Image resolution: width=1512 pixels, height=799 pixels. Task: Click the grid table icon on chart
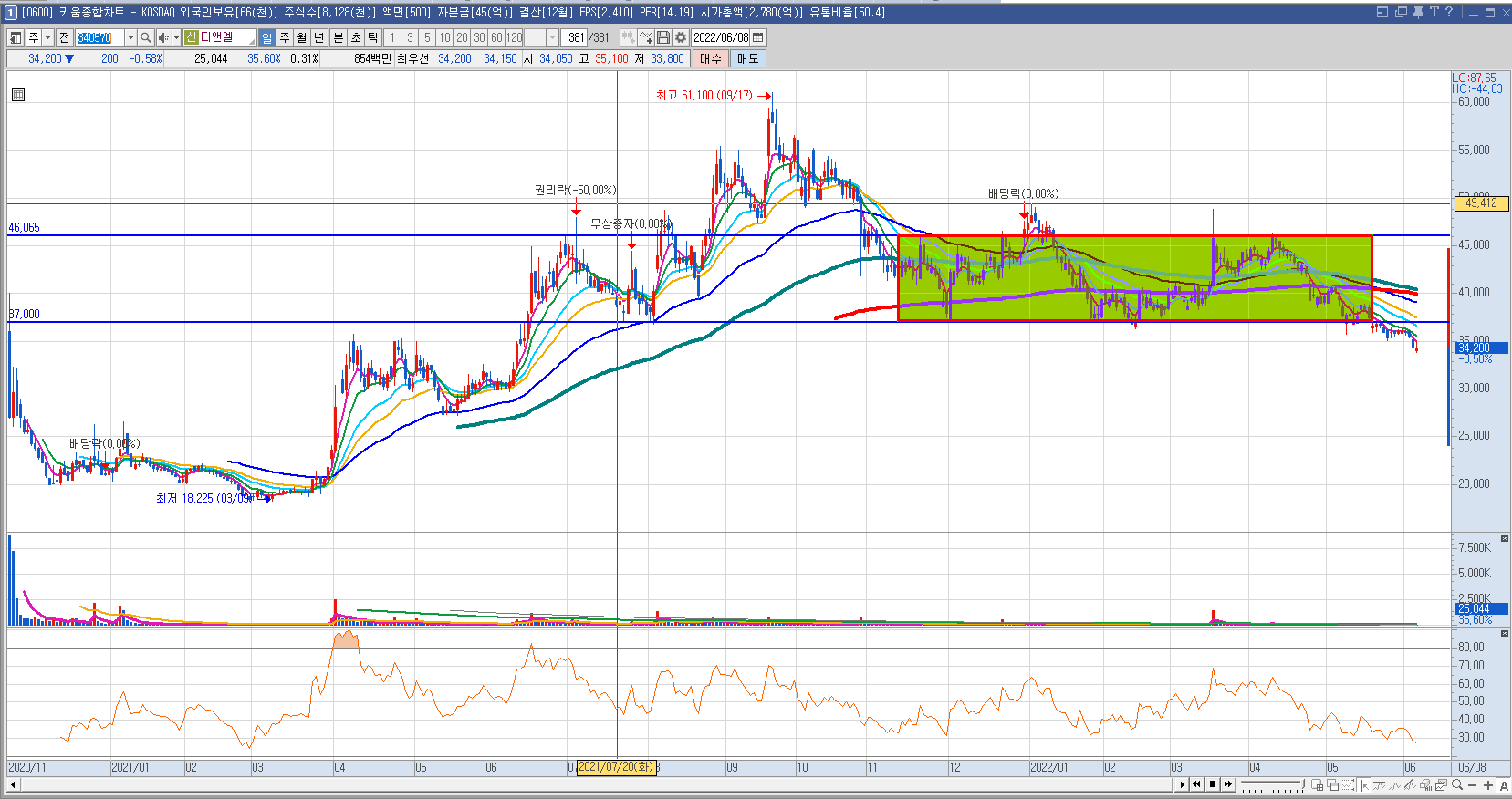18,94
